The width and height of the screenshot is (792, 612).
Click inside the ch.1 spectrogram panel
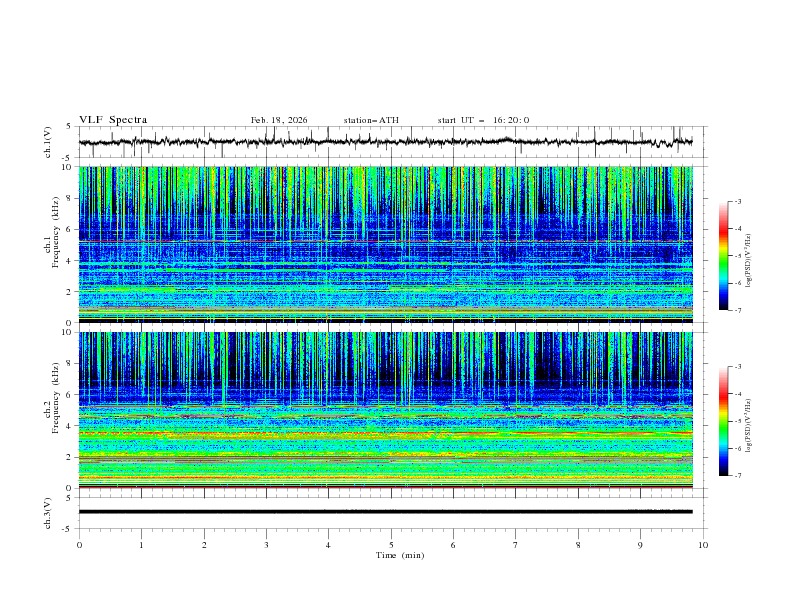coord(385,244)
